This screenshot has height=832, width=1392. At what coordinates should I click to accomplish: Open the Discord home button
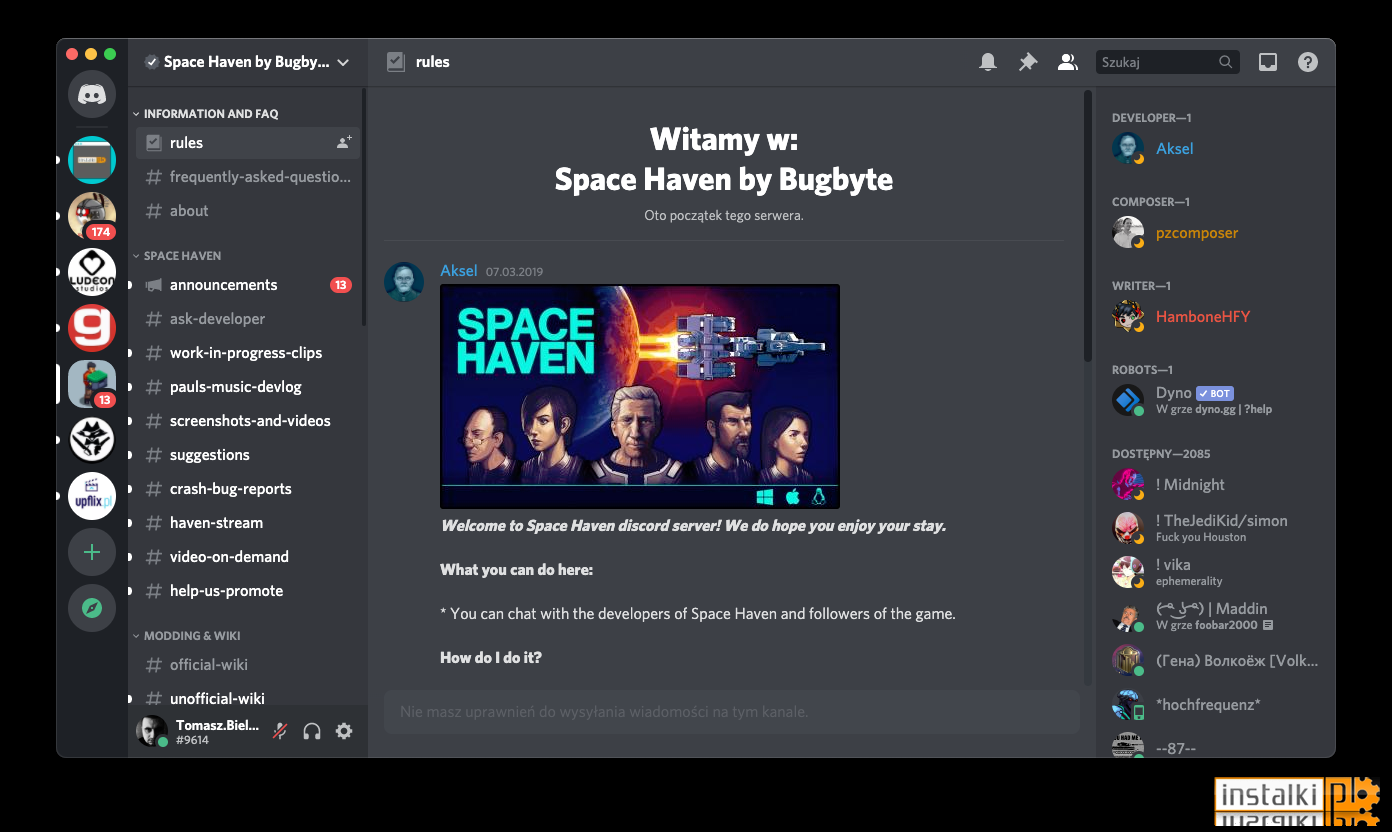pos(92,95)
